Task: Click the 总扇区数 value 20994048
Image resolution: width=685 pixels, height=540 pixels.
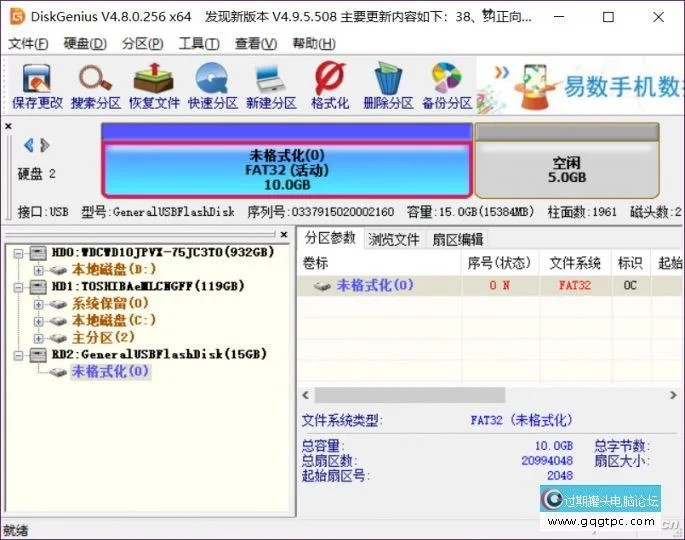Action: (x=547, y=460)
